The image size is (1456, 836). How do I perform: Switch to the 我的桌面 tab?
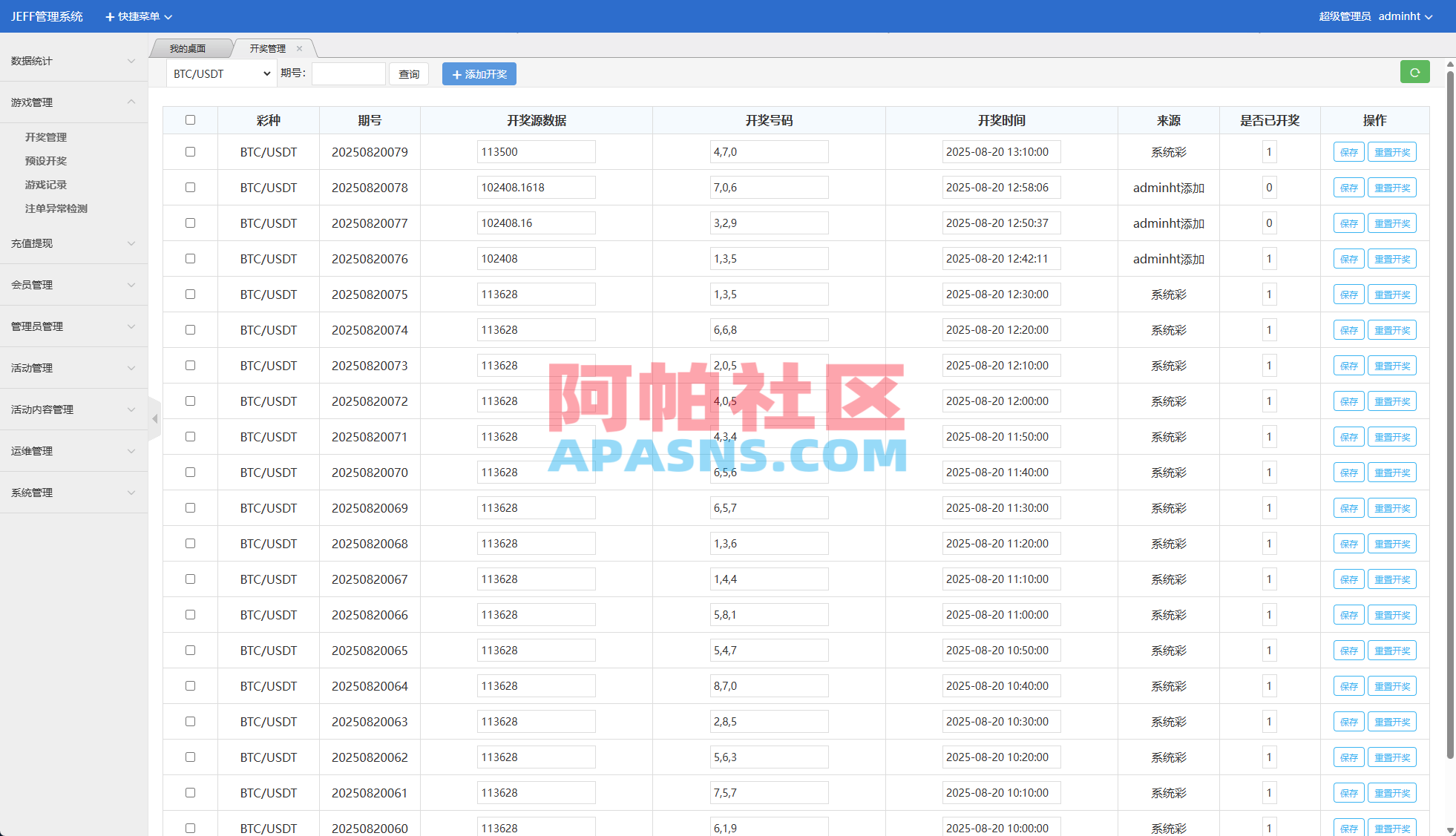tap(188, 48)
